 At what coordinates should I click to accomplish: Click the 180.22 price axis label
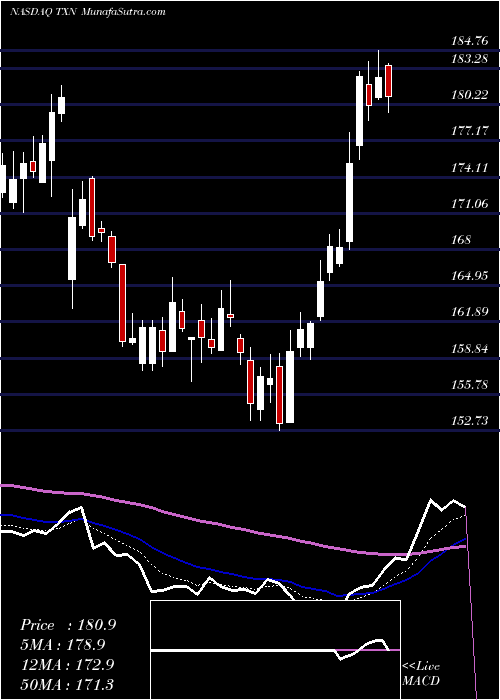coord(470,95)
